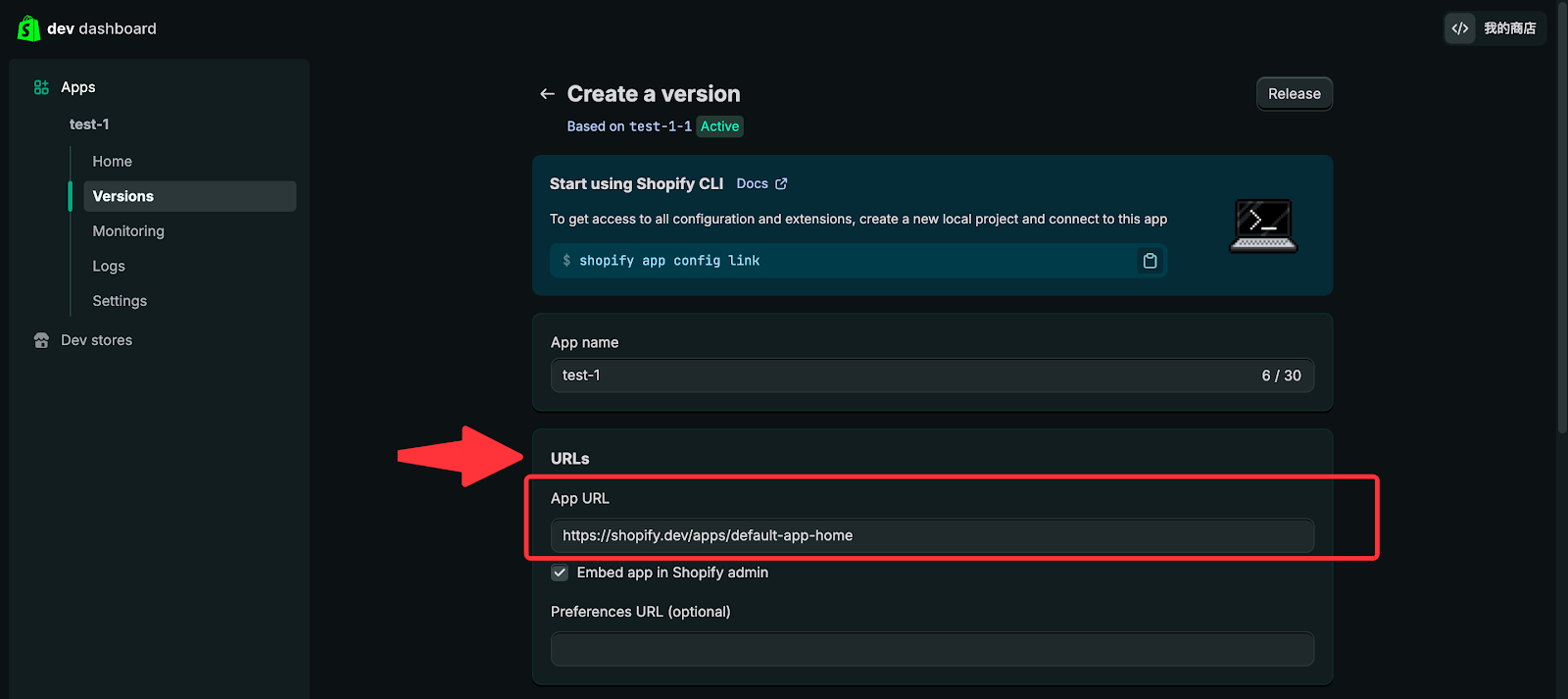The height and width of the screenshot is (699, 1568).
Task: Select the test-1 app in sidebar
Action: (x=89, y=125)
